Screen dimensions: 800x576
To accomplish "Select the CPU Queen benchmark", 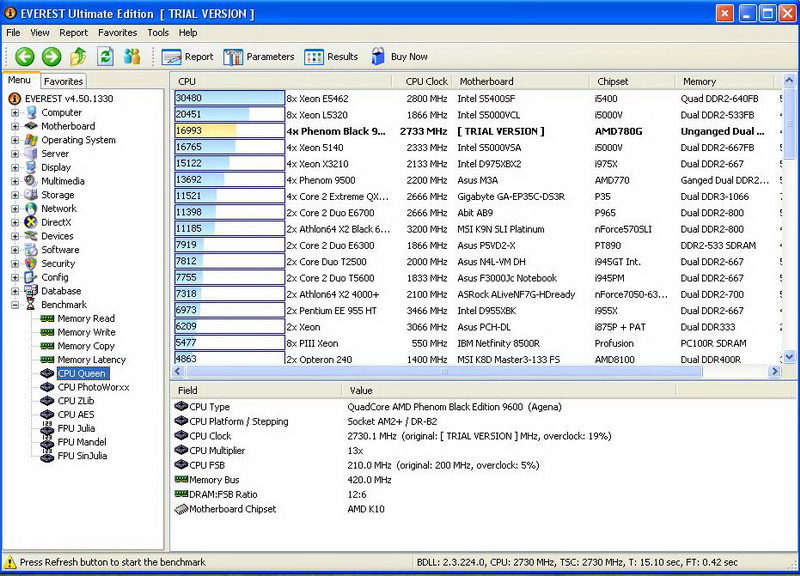I will [x=82, y=373].
